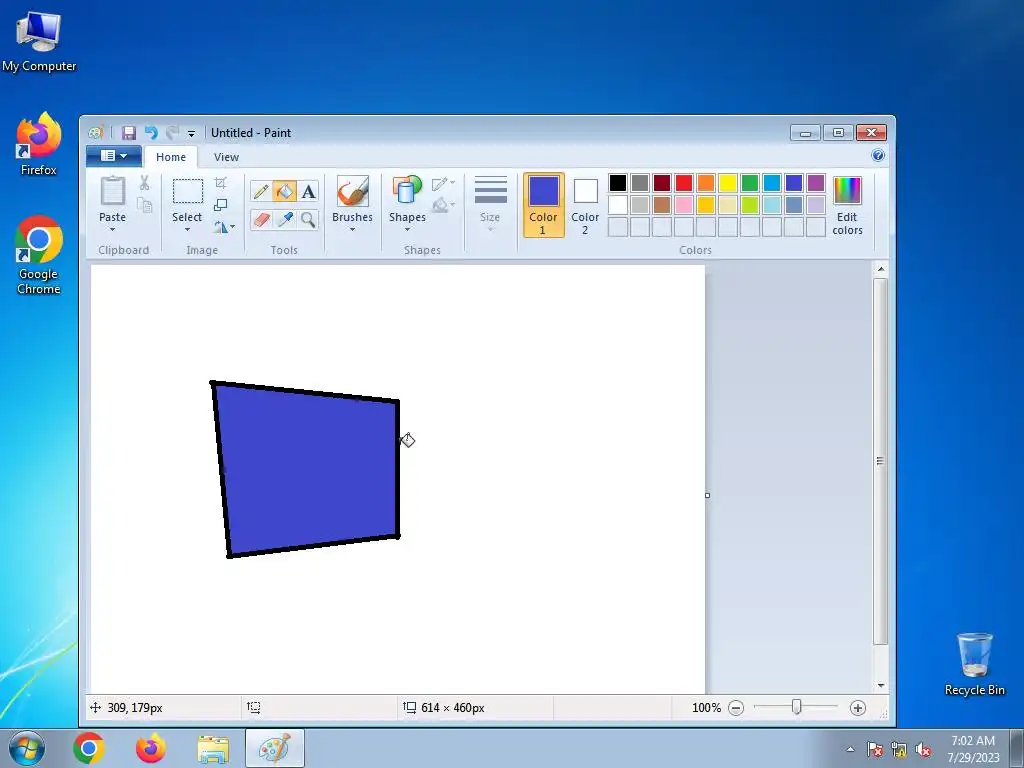Screen dimensions: 1024x768
Task: Open Windows Explorer from the taskbar
Action: click(213, 748)
